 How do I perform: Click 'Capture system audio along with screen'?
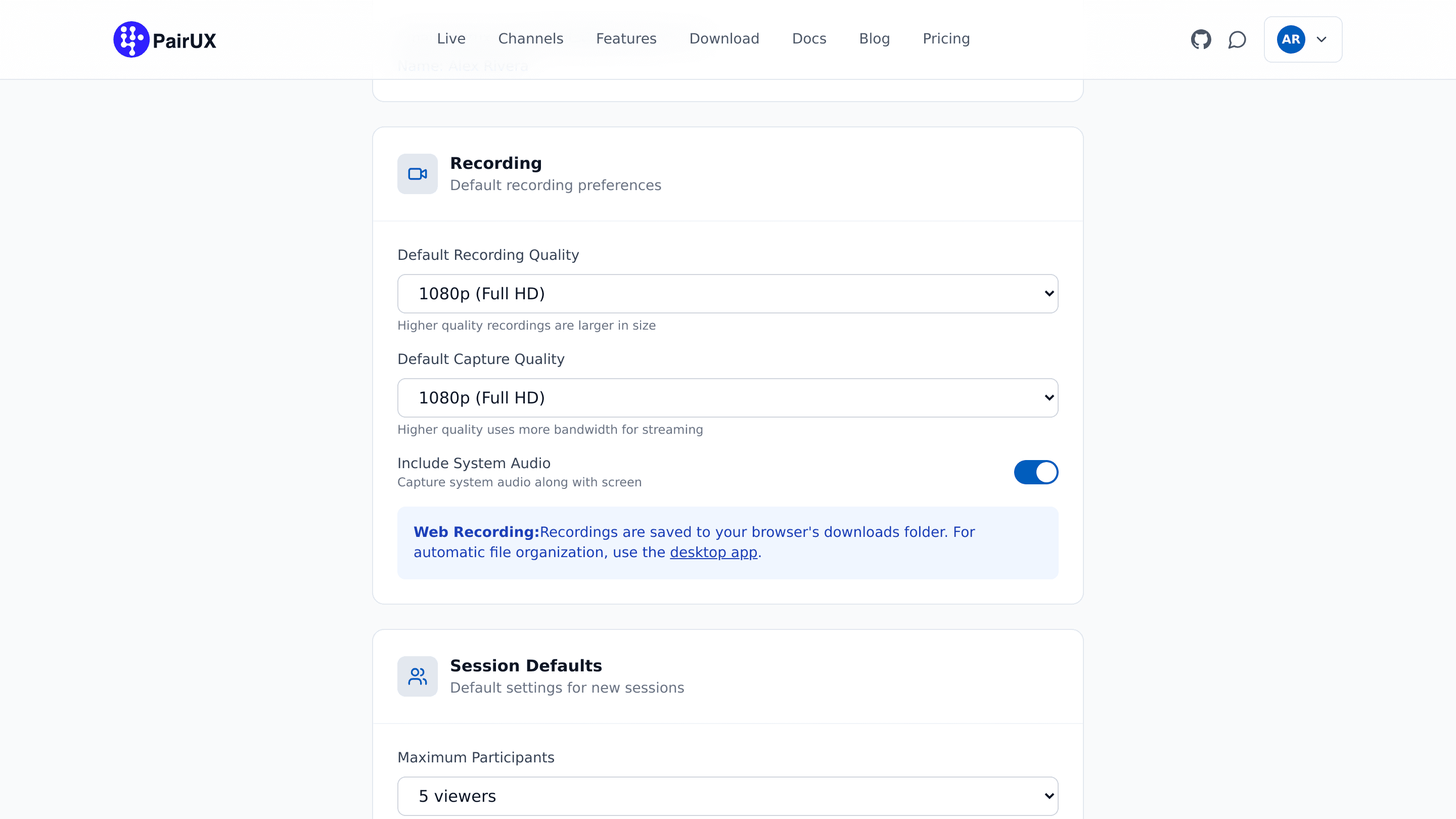click(x=519, y=482)
